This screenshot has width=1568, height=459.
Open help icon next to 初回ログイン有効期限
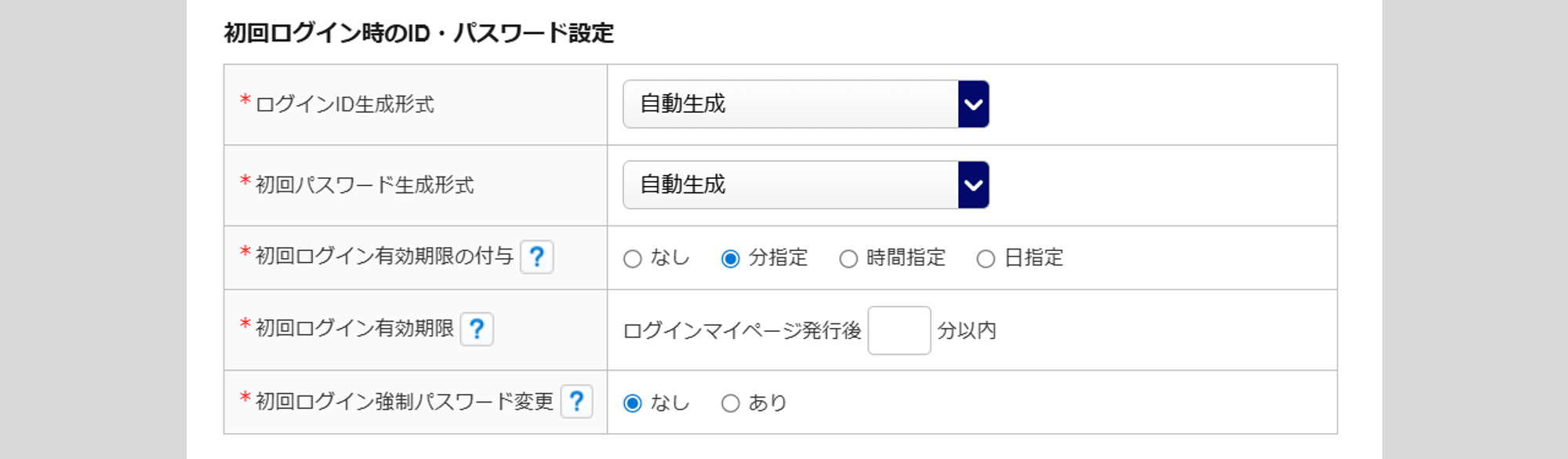[477, 330]
